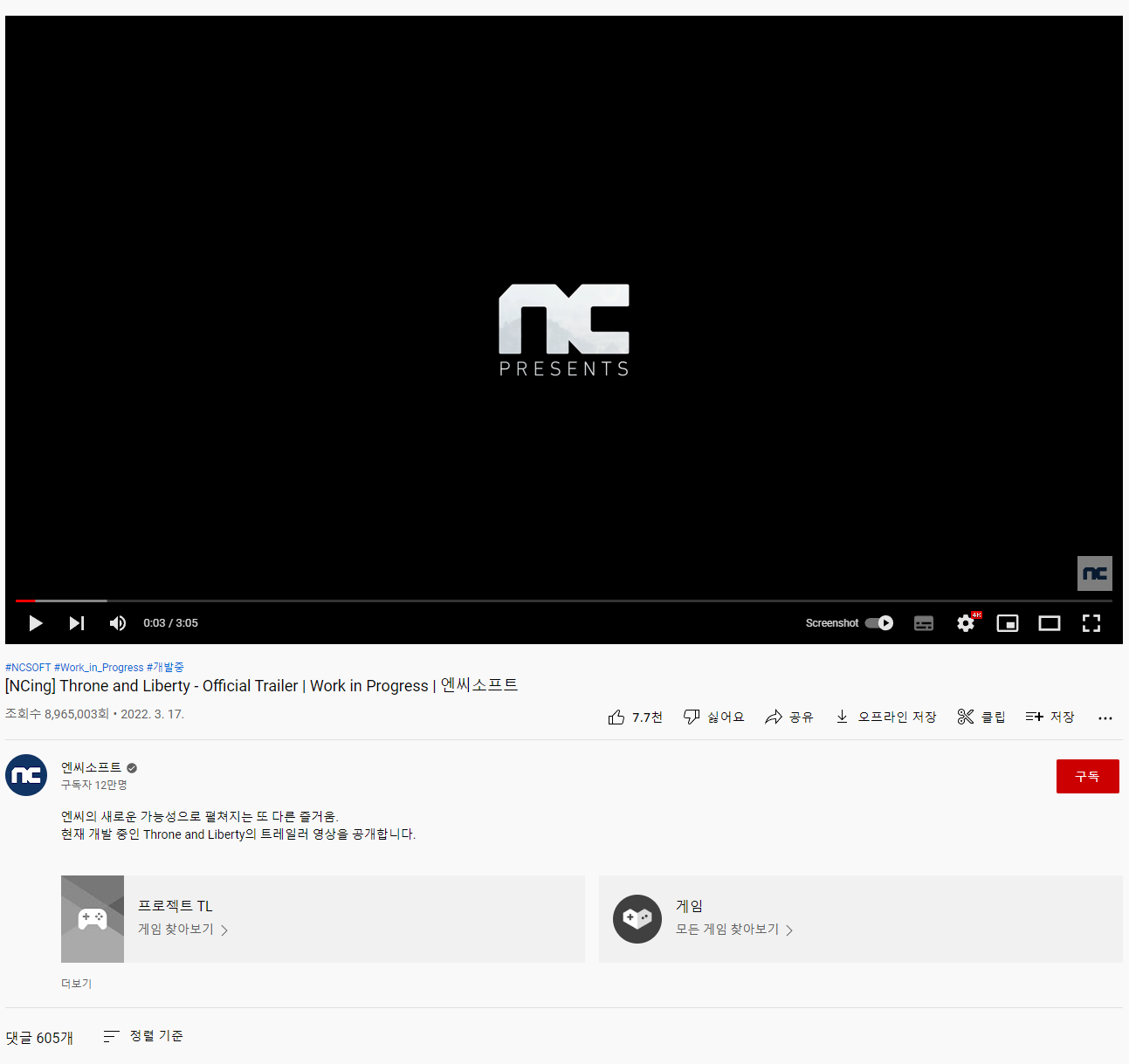Subscribe with the red 구독 button
The height and width of the screenshot is (1064, 1129).
pos(1087,776)
